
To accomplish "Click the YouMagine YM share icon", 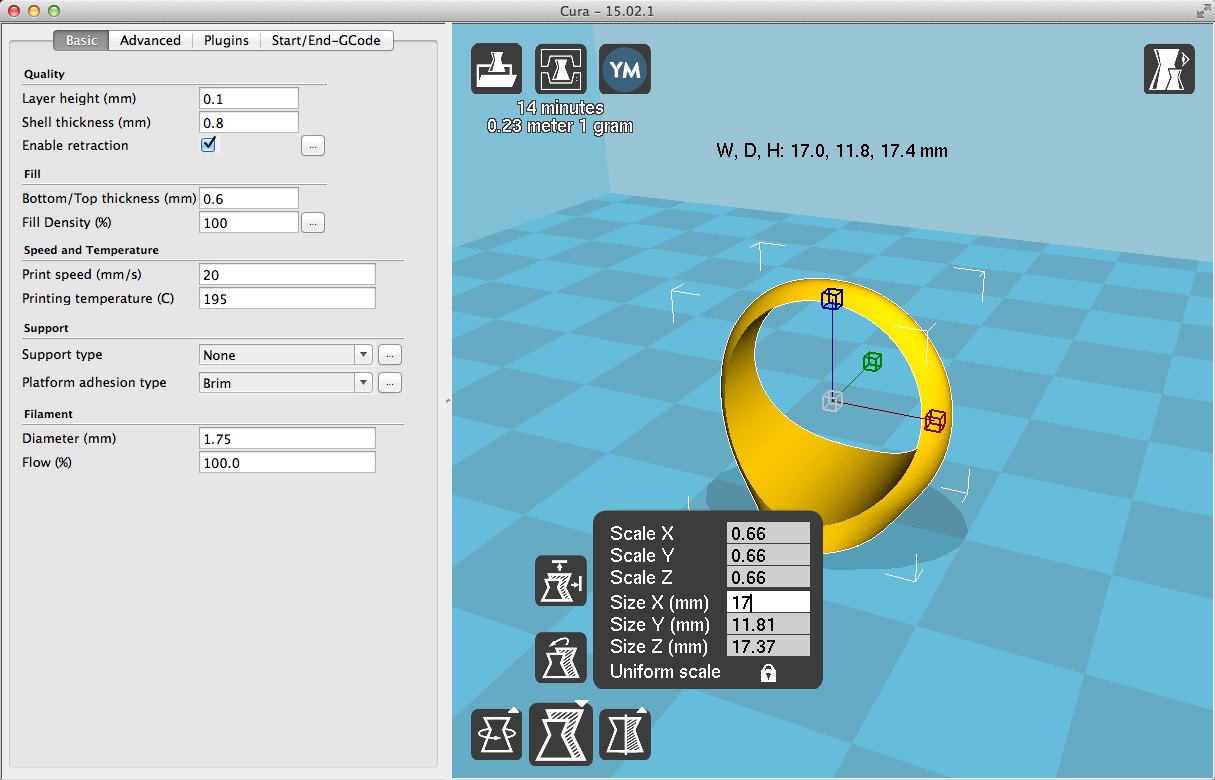I will (625, 70).
